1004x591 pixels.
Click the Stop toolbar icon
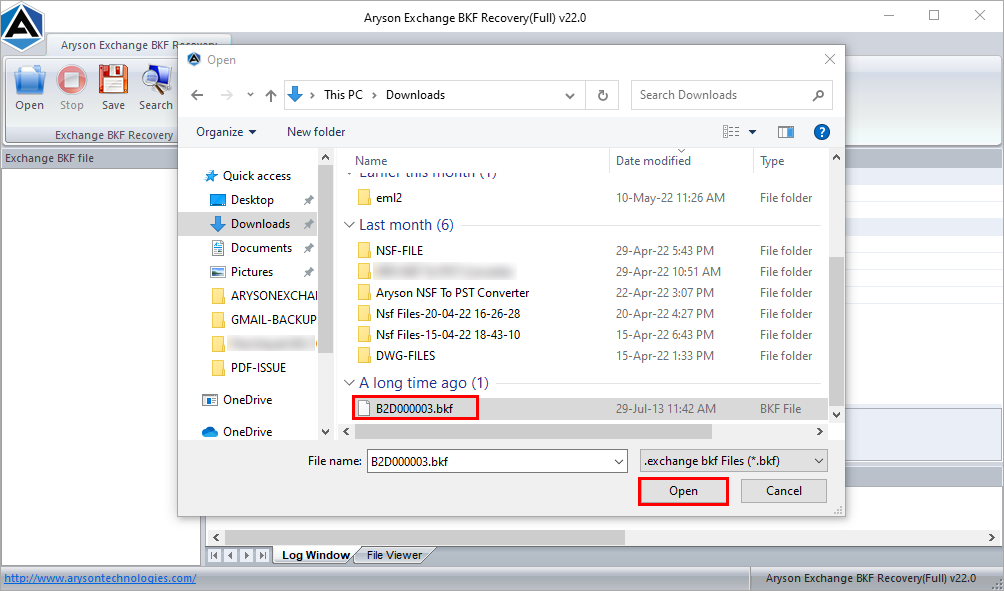72,88
